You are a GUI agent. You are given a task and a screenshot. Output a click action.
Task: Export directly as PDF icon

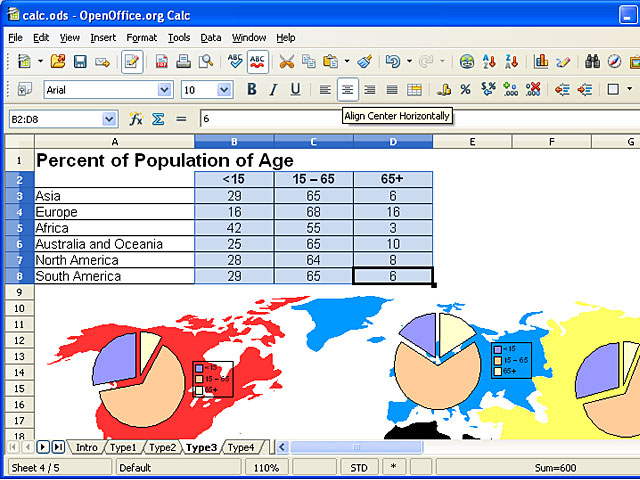[x=162, y=62]
